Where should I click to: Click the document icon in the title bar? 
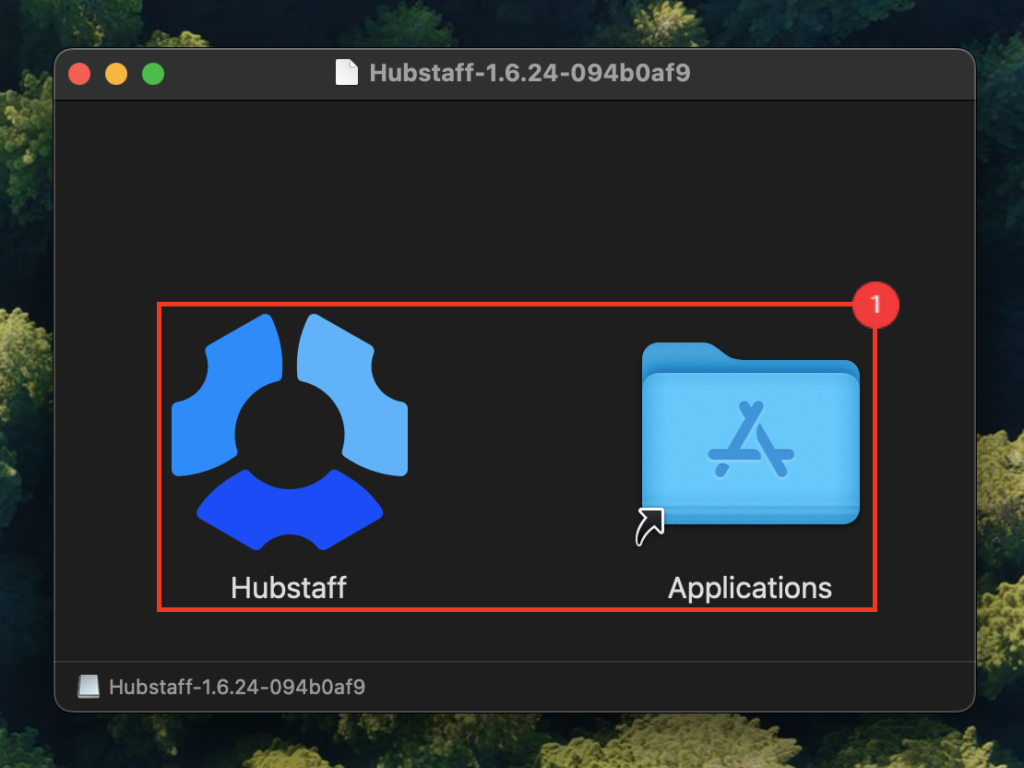tap(347, 72)
